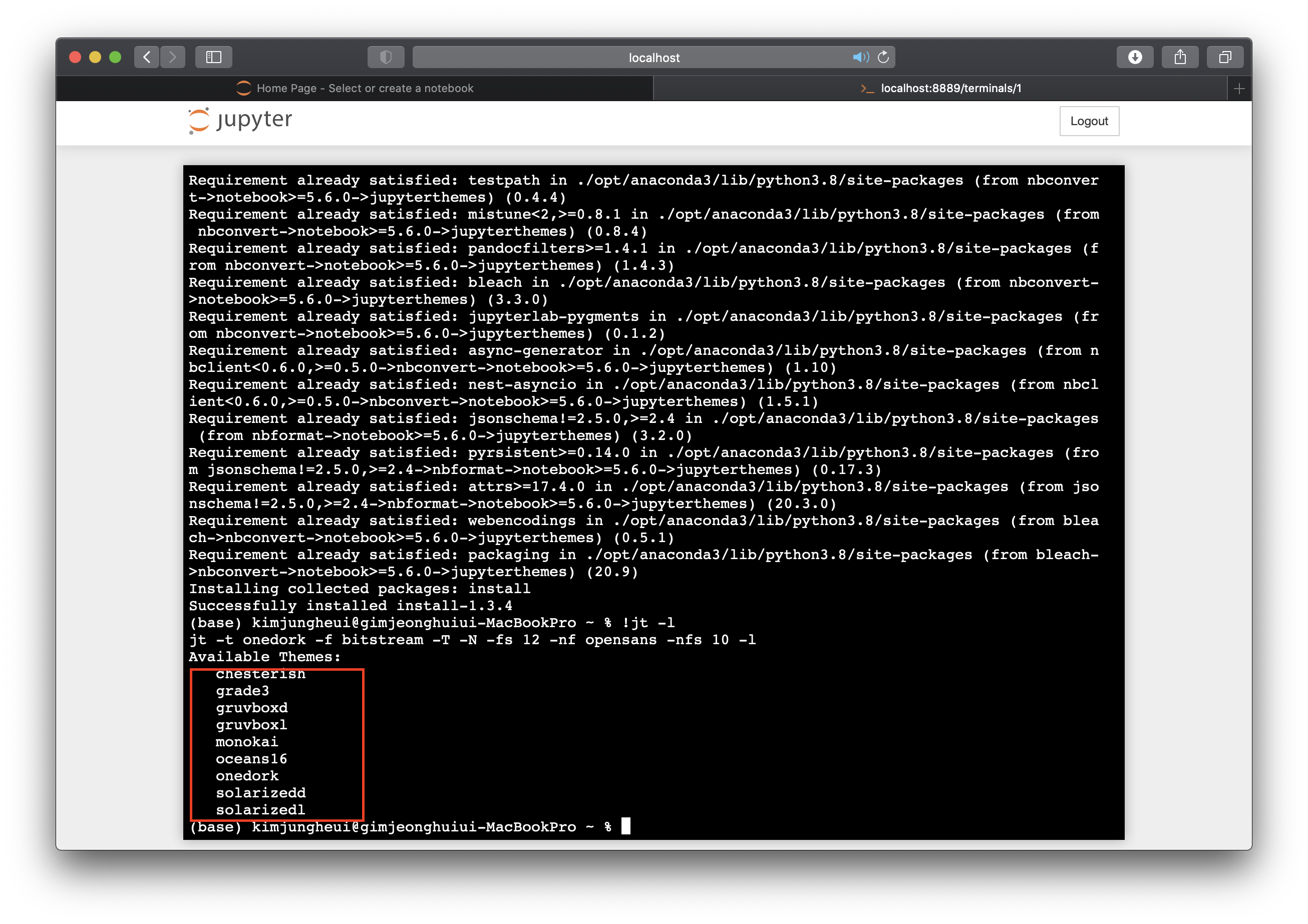Toggle the Safari sidebar icon
The width and height of the screenshot is (1308, 924).
tap(214, 57)
